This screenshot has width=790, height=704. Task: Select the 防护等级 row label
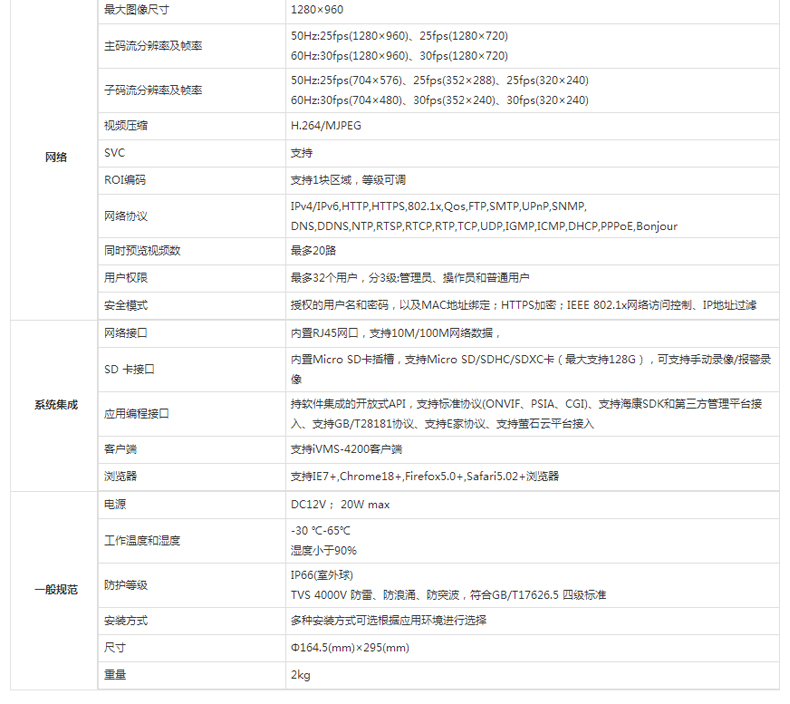(125, 584)
